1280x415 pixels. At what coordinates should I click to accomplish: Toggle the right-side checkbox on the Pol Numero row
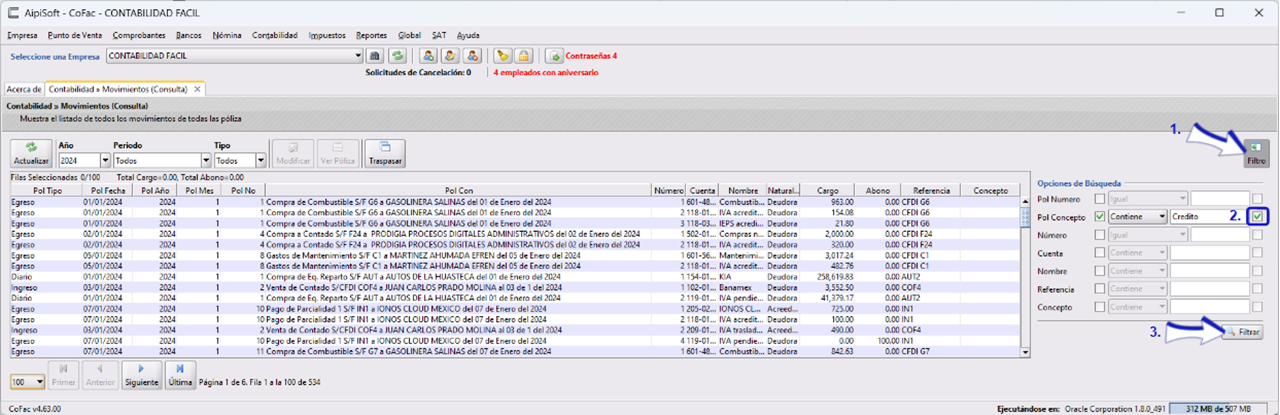[x=1259, y=199]
